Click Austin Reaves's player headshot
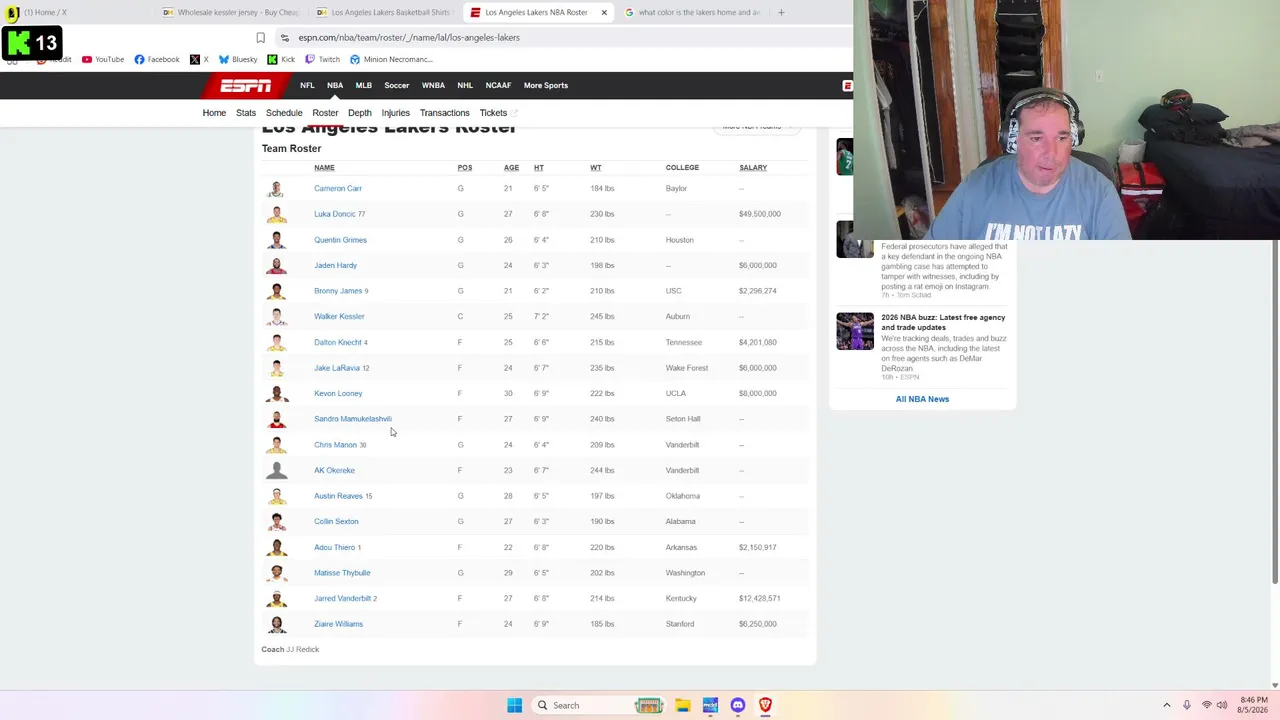 point(277,496)
